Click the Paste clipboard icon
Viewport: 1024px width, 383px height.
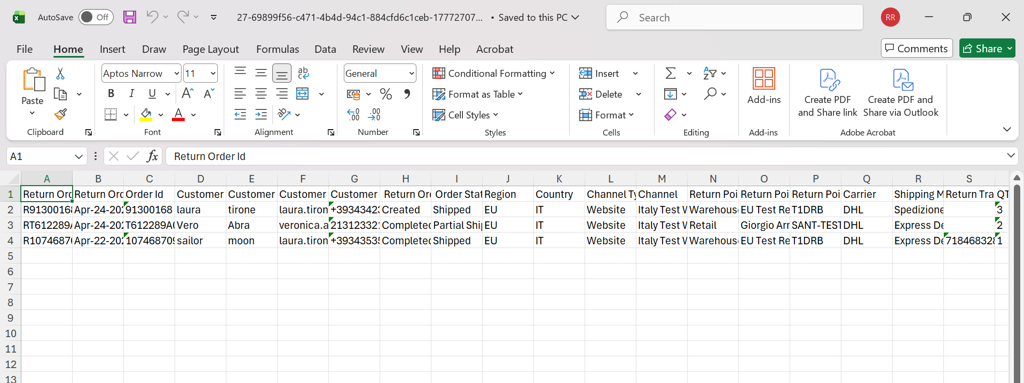(32, 80)
